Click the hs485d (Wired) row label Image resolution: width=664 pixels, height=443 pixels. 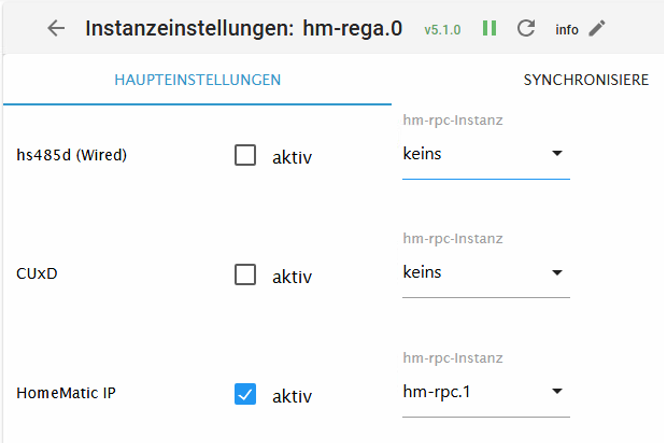point(72,155)
